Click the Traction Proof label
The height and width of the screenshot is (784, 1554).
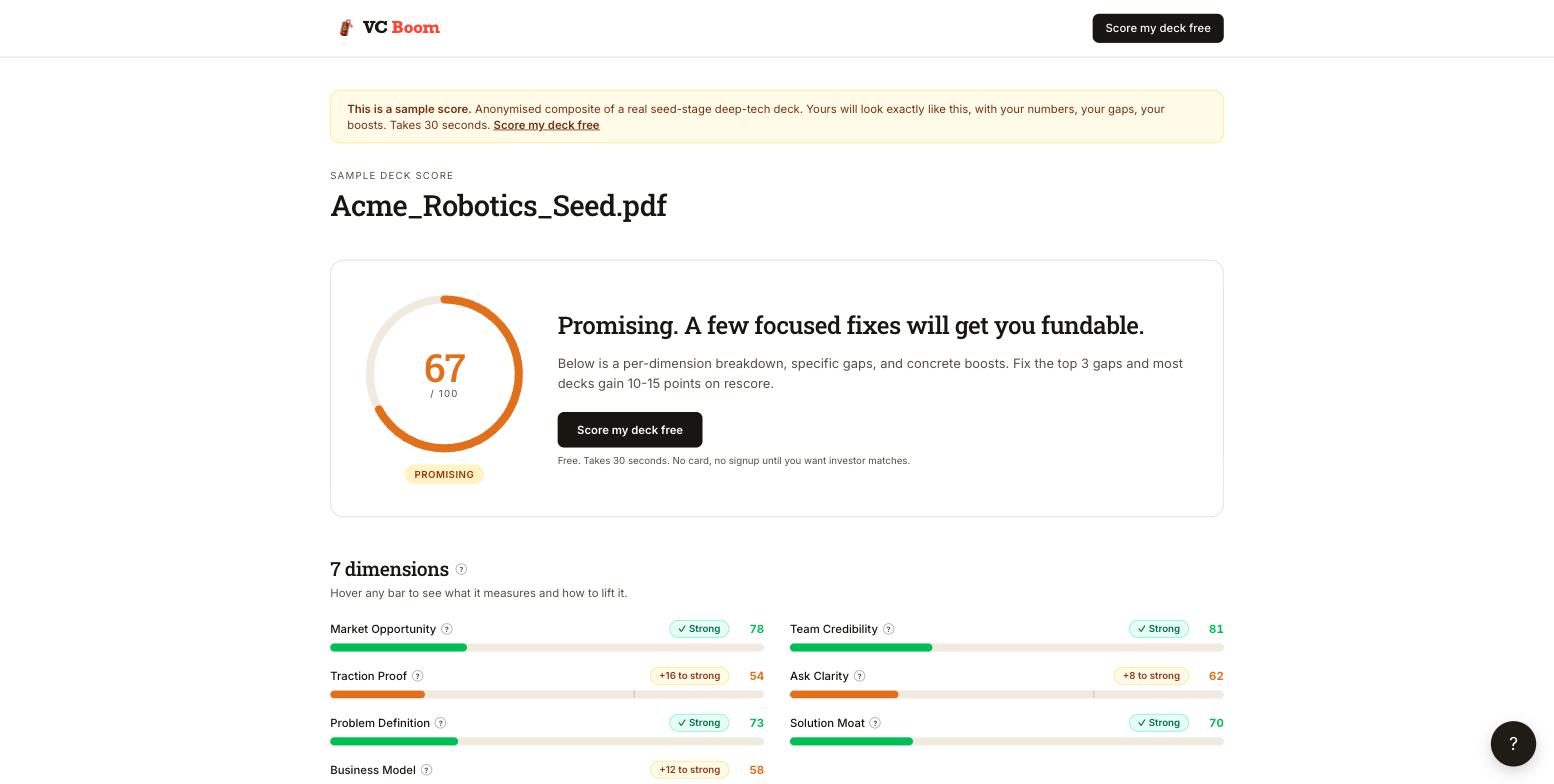point(368,676)
